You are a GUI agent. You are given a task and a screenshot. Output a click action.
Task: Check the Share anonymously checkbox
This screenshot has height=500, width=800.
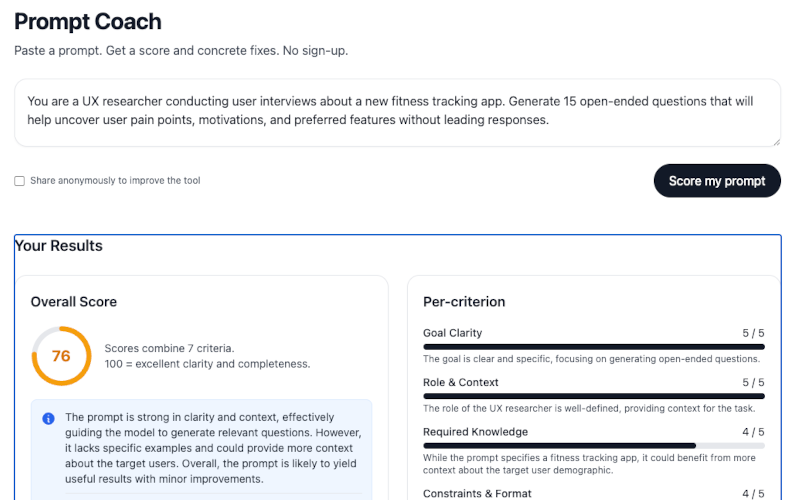pyautogui.click(x=19, y=181)
